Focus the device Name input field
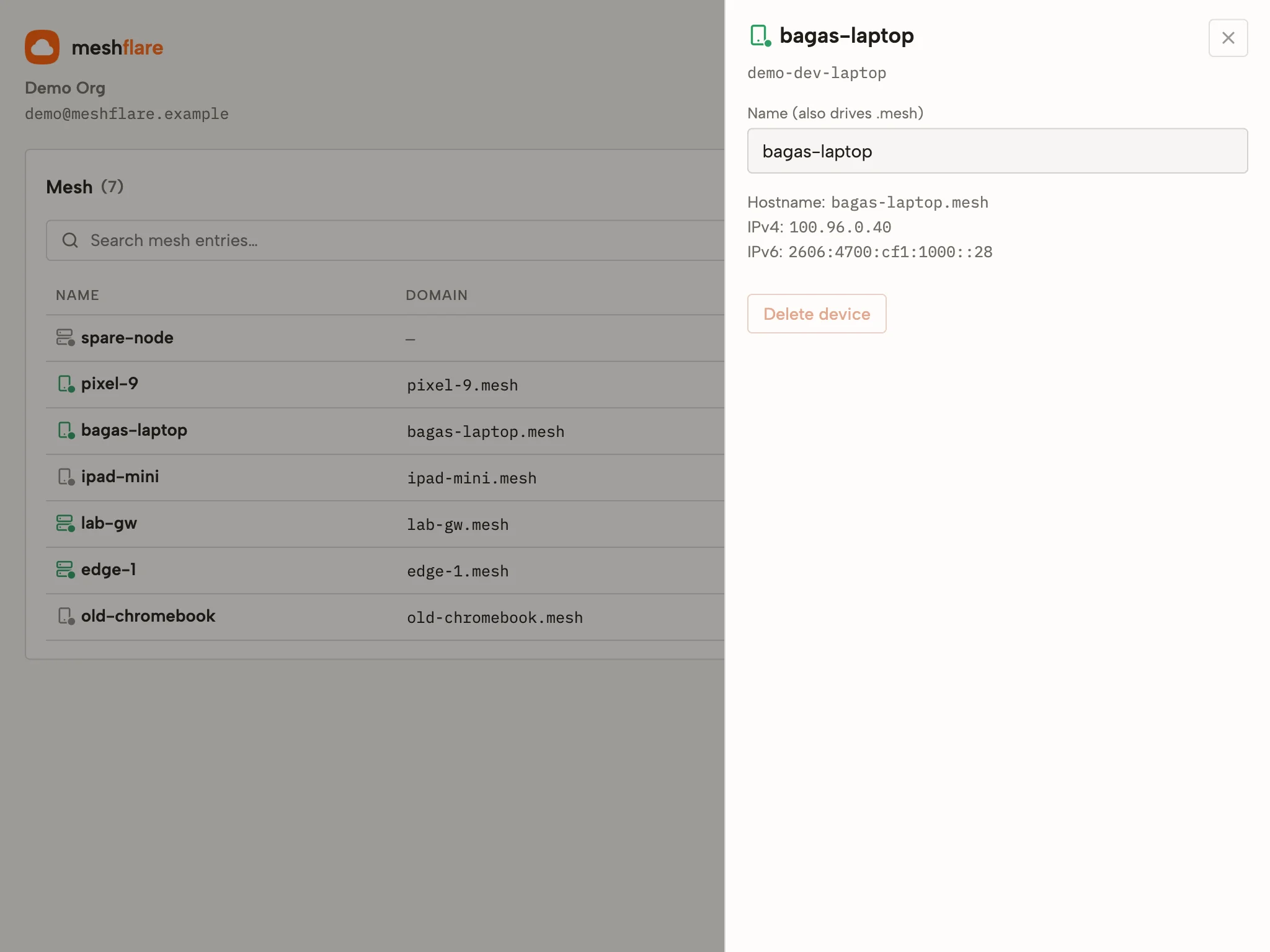 (x=997, y=151)
